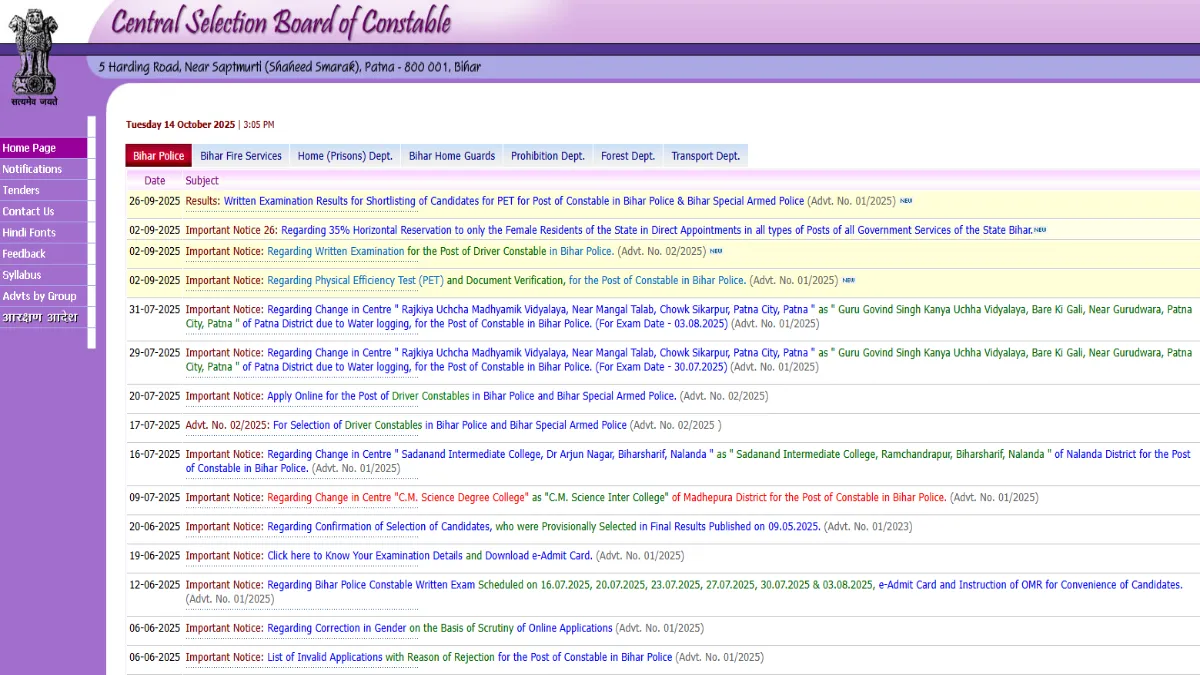Viewport: 1200px width, 675px height.
Task: Open the आरक्षण आदेश sidebar item
Action: 43,317
